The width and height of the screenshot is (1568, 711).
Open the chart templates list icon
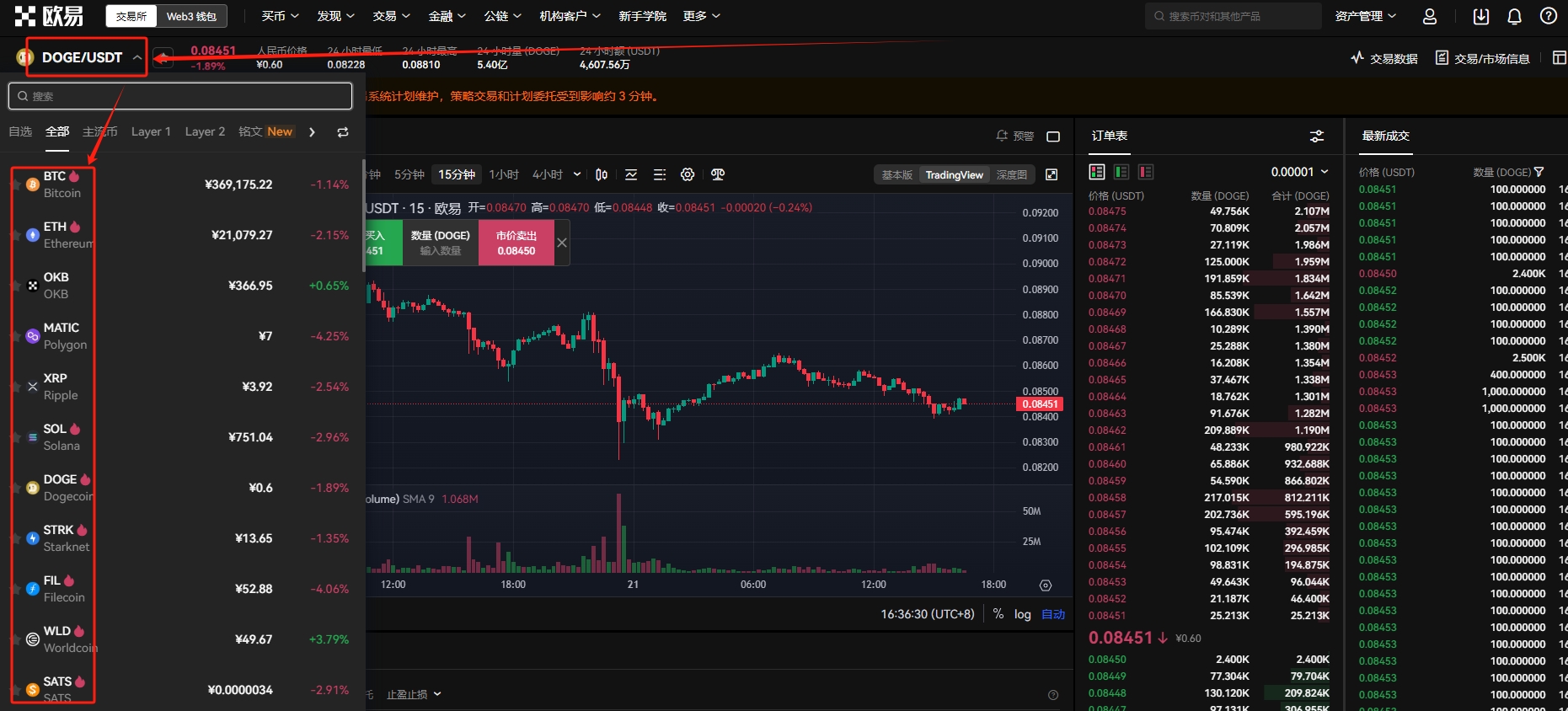coord(660,174)
